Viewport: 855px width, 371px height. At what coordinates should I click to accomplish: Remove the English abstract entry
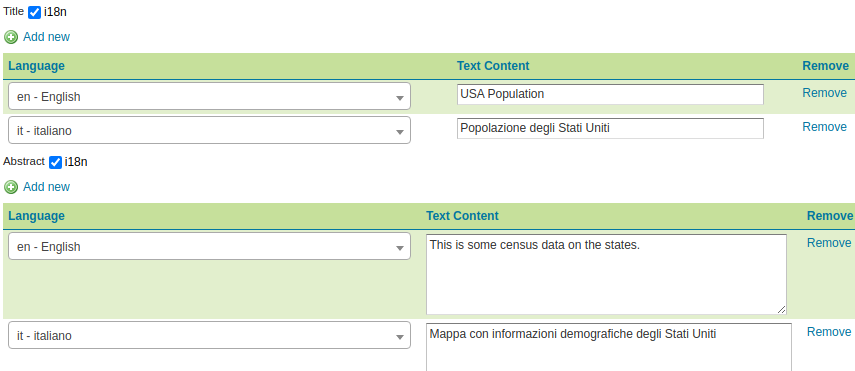[829, 243]
